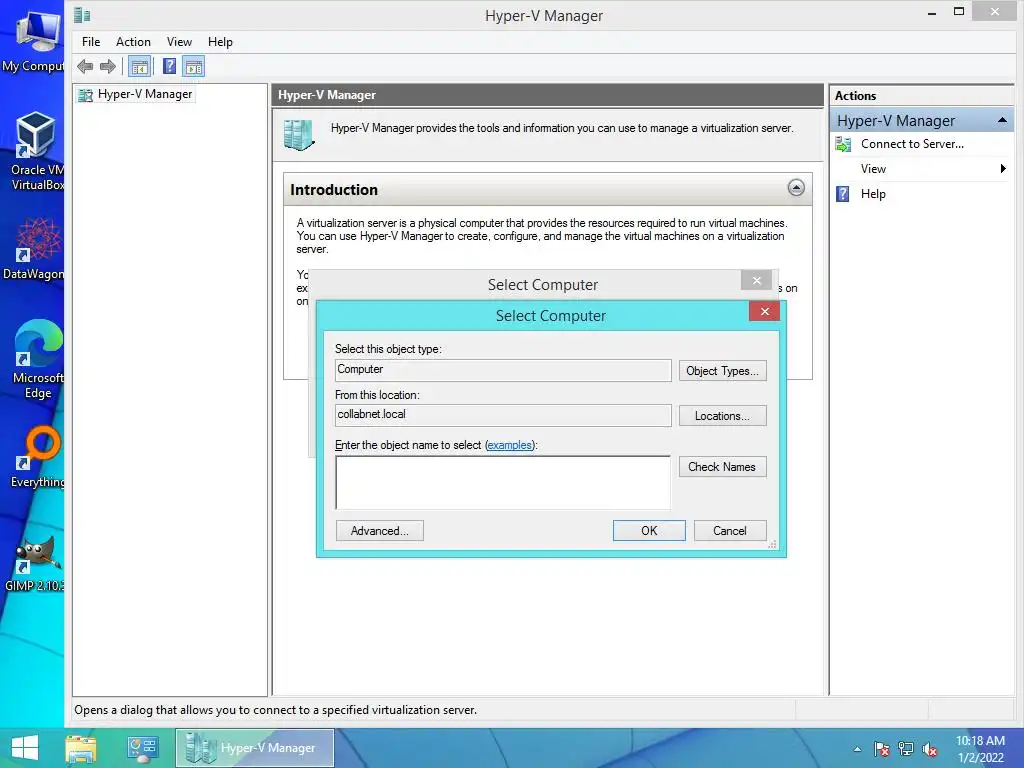
Task: Open File Explorer from the taskbar
Action: [x=80, y=748]
